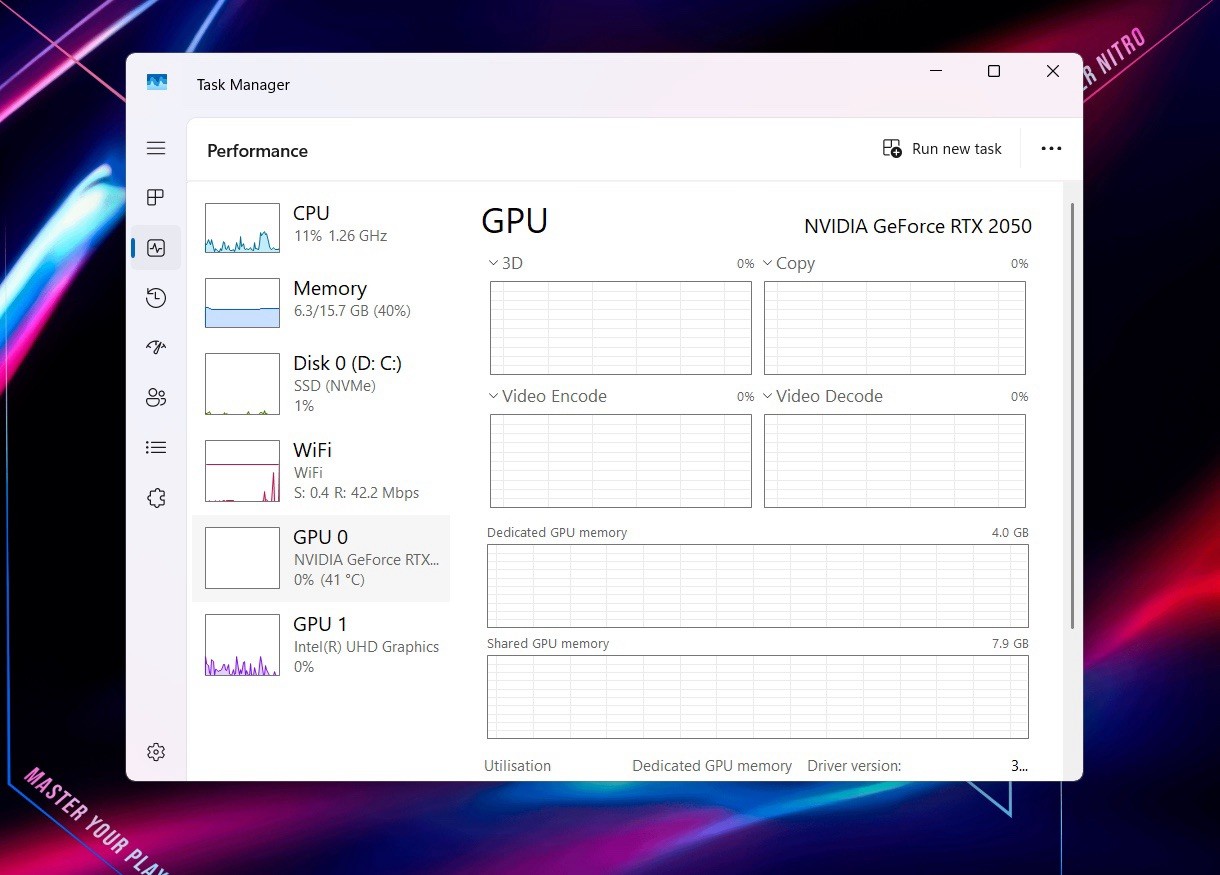Click the Task Manager app icon
The image size is (1220, 875).
pos(157,83)
